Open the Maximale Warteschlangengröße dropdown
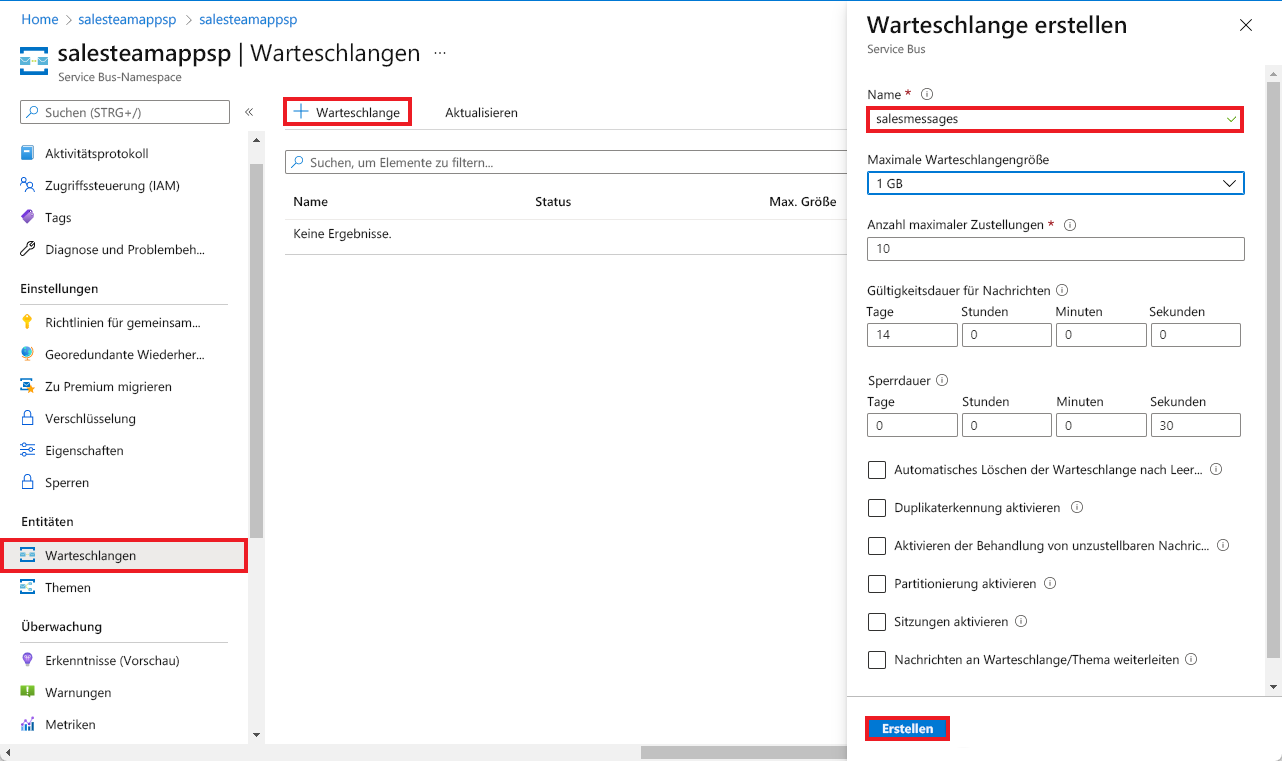The image size is (1282, 761). 1056,183
